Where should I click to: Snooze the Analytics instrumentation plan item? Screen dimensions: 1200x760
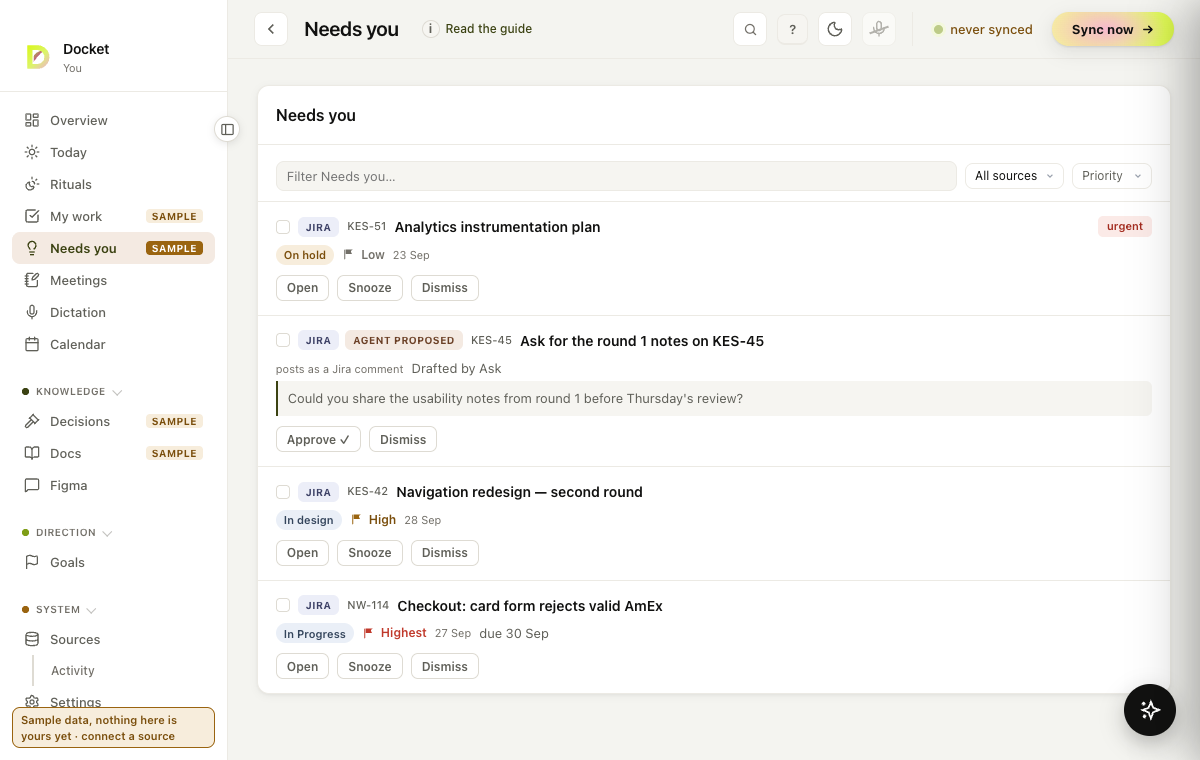[x=370, y=288]
